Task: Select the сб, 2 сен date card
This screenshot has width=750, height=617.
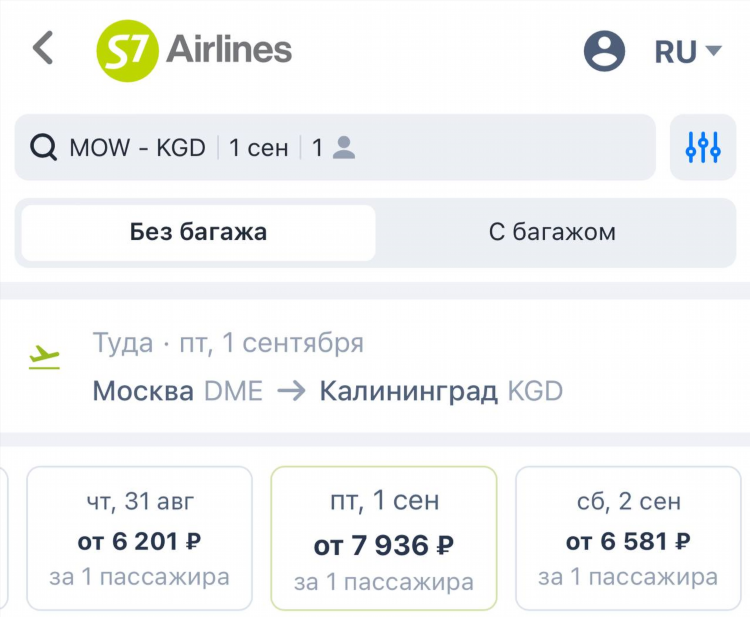Action: coord(628,538)
